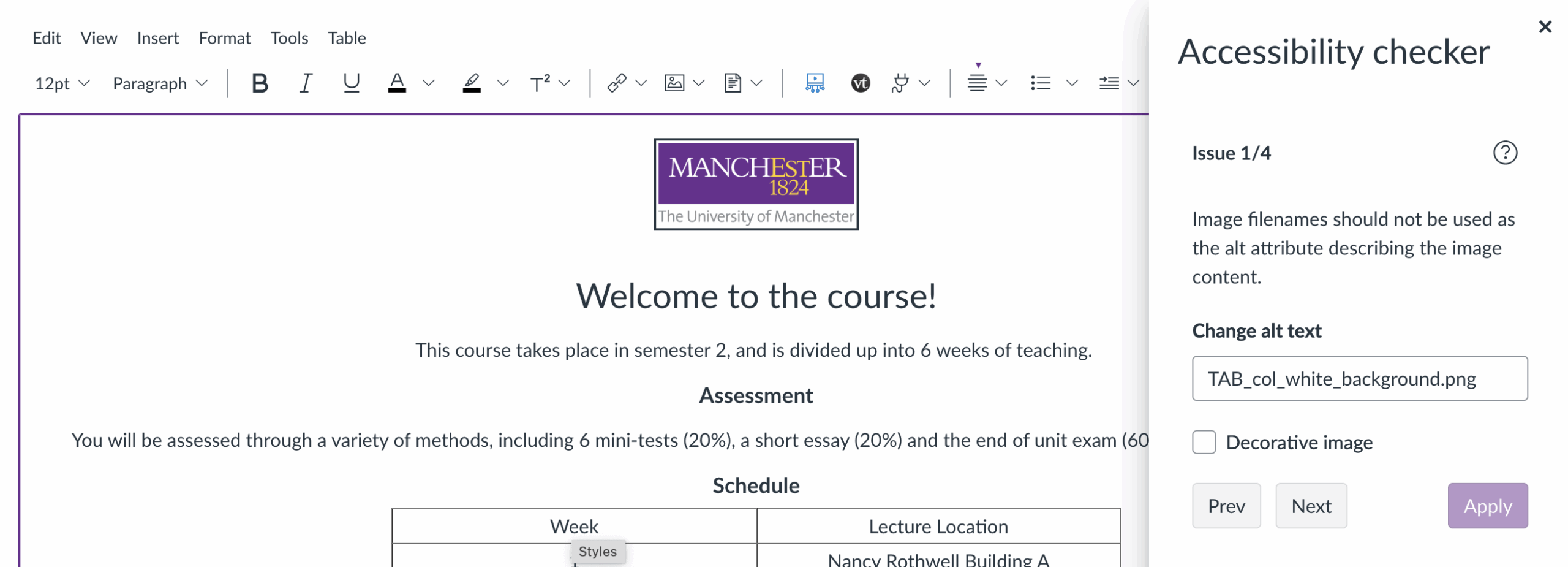The height and width of the screenshot is (567, 1568).
Task: Enable the Decorative image checkbox
Action: [1204, 443]
